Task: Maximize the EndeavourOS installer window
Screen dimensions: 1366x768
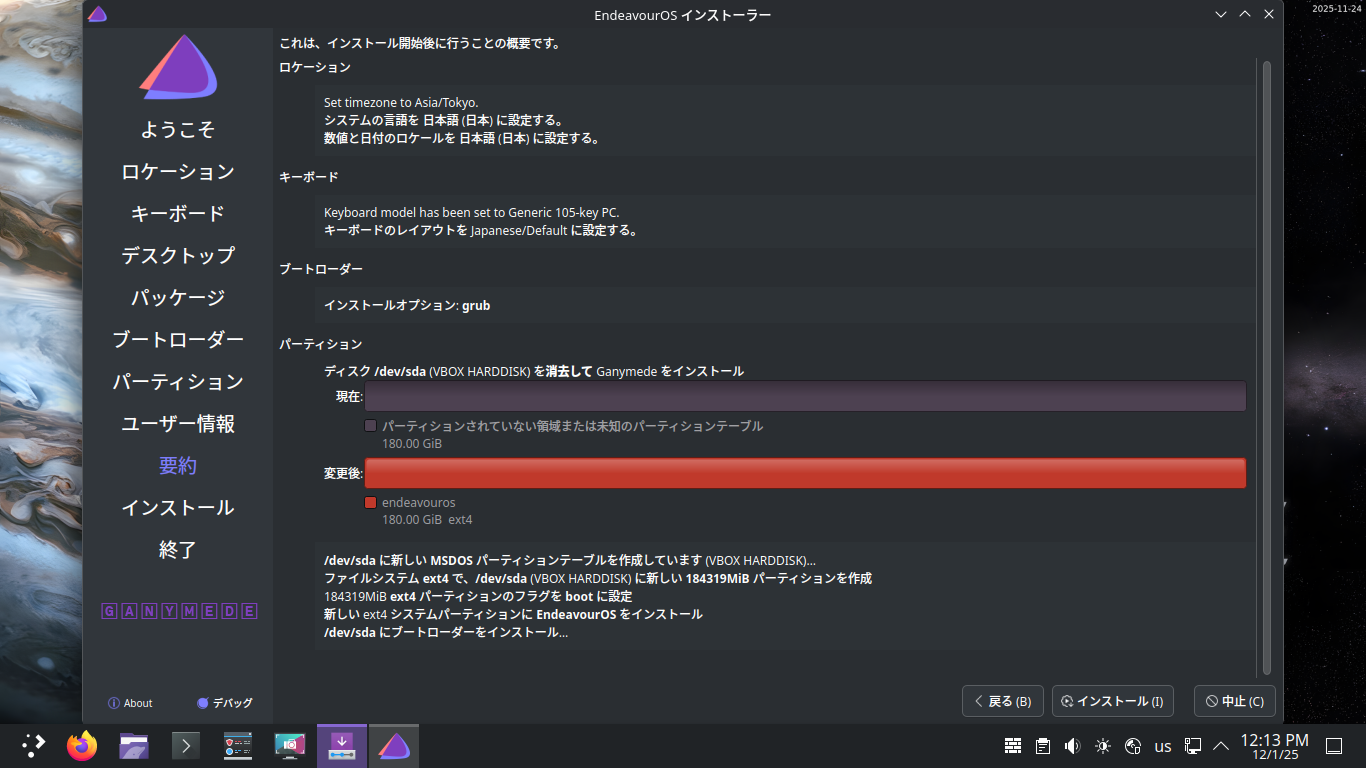Action: (1245, 14)
